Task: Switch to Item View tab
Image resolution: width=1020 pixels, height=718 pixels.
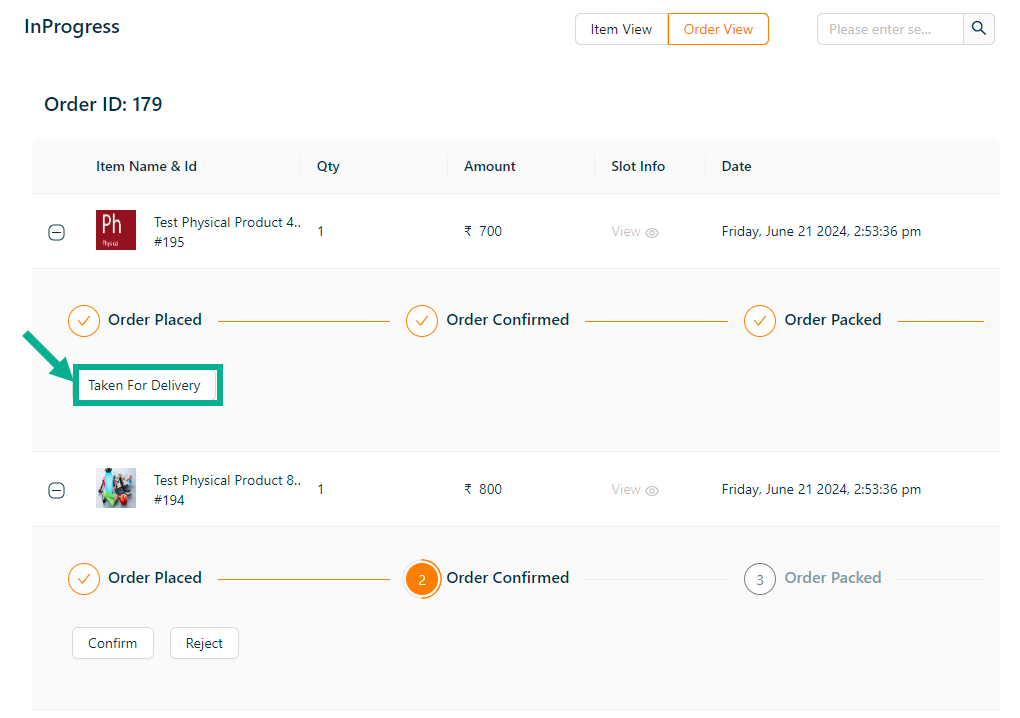Action: (621, 29)
